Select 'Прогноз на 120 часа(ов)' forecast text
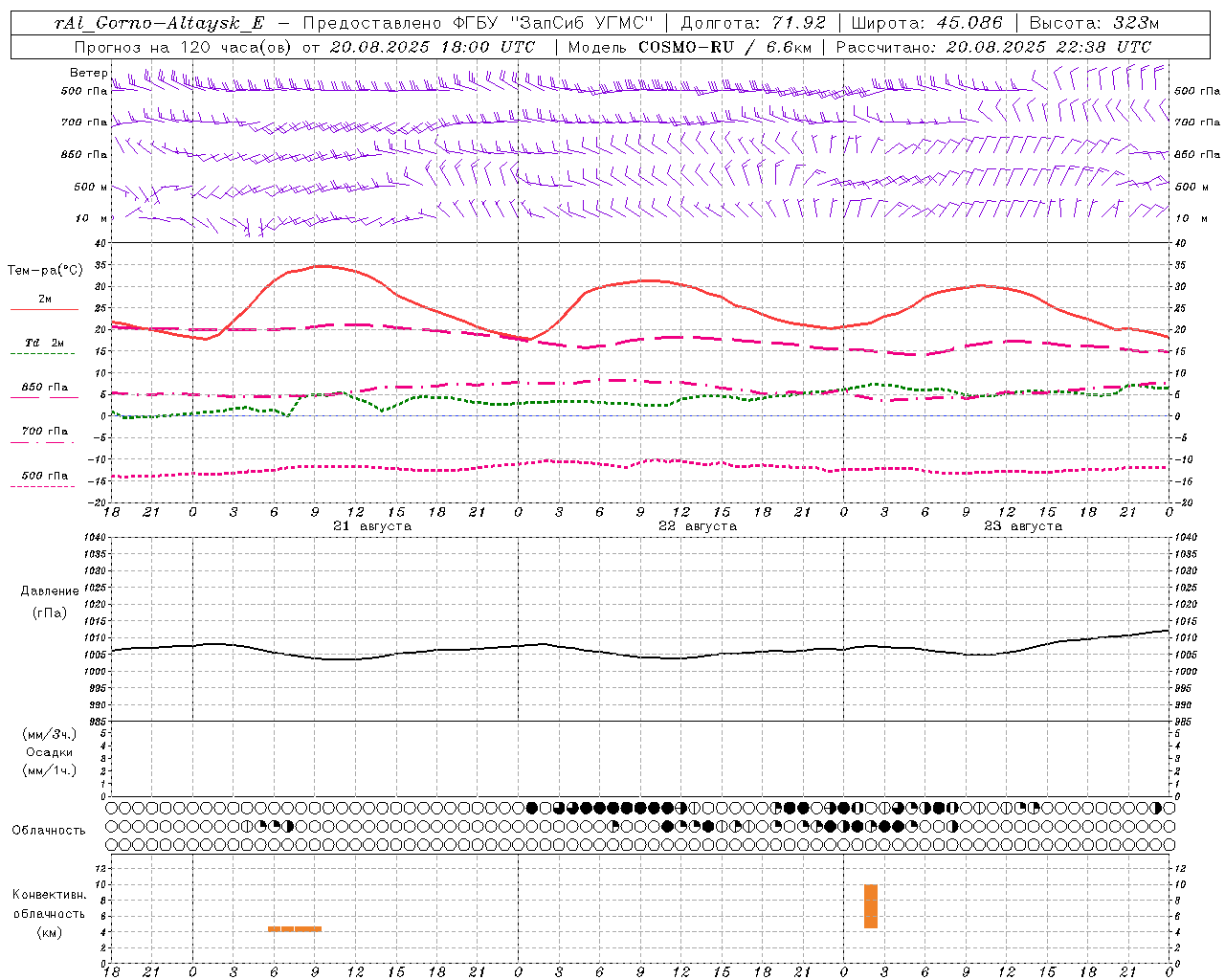1225x980 pixels. tap(183, 47)
